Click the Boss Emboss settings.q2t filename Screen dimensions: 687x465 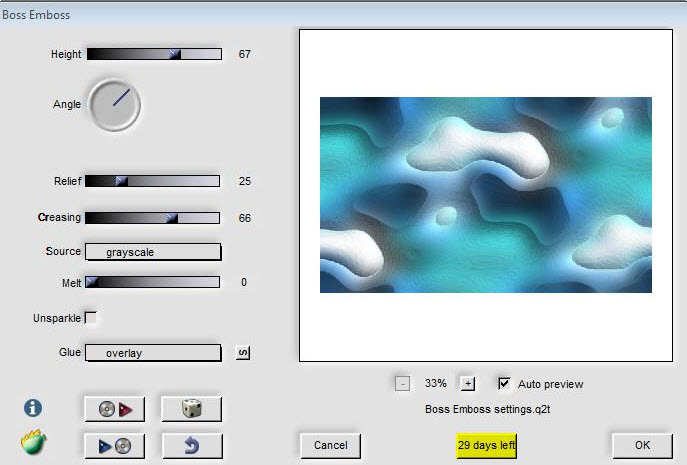[x=487, y=409]
